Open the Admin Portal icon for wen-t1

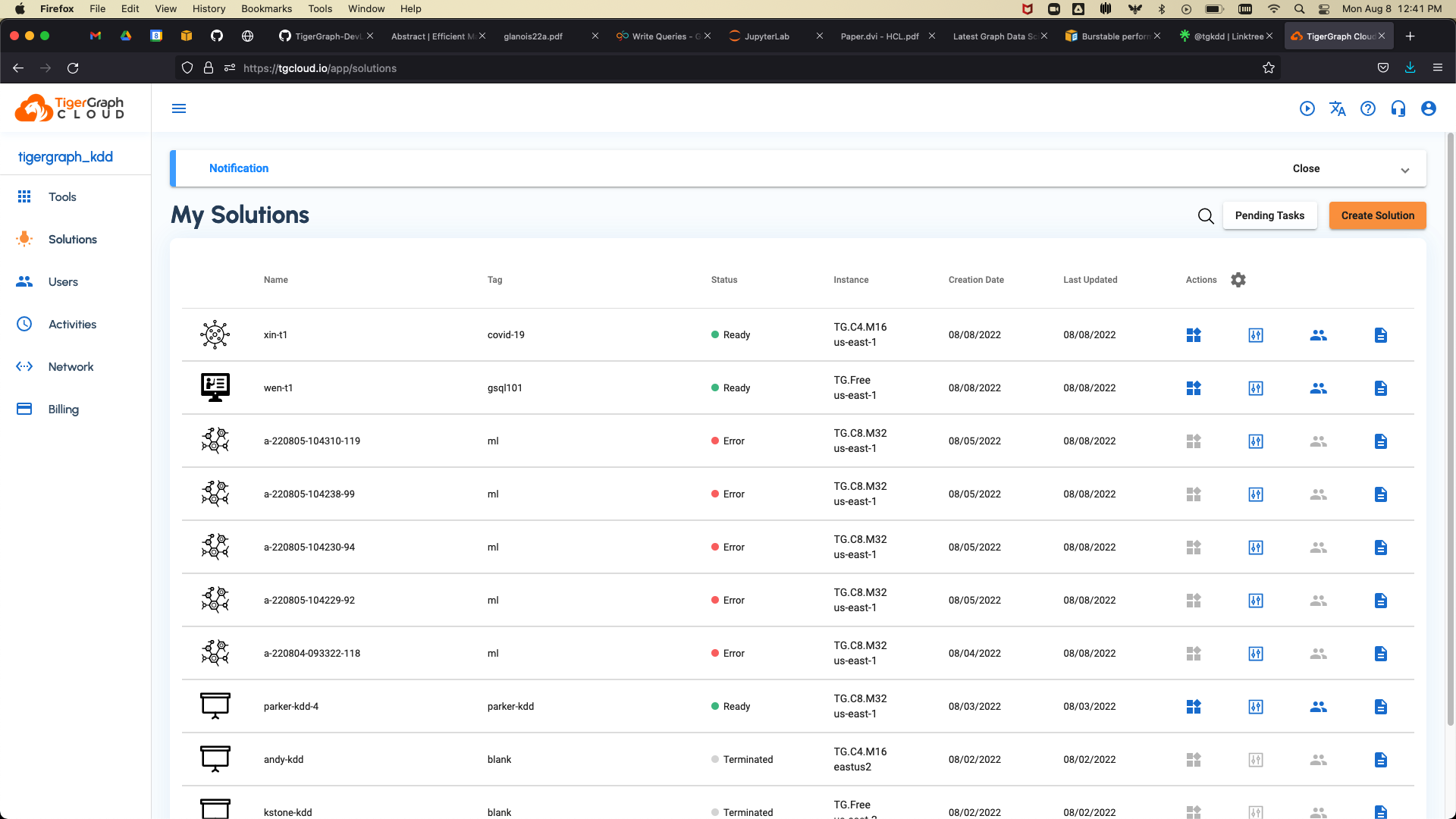[1256, 388]
